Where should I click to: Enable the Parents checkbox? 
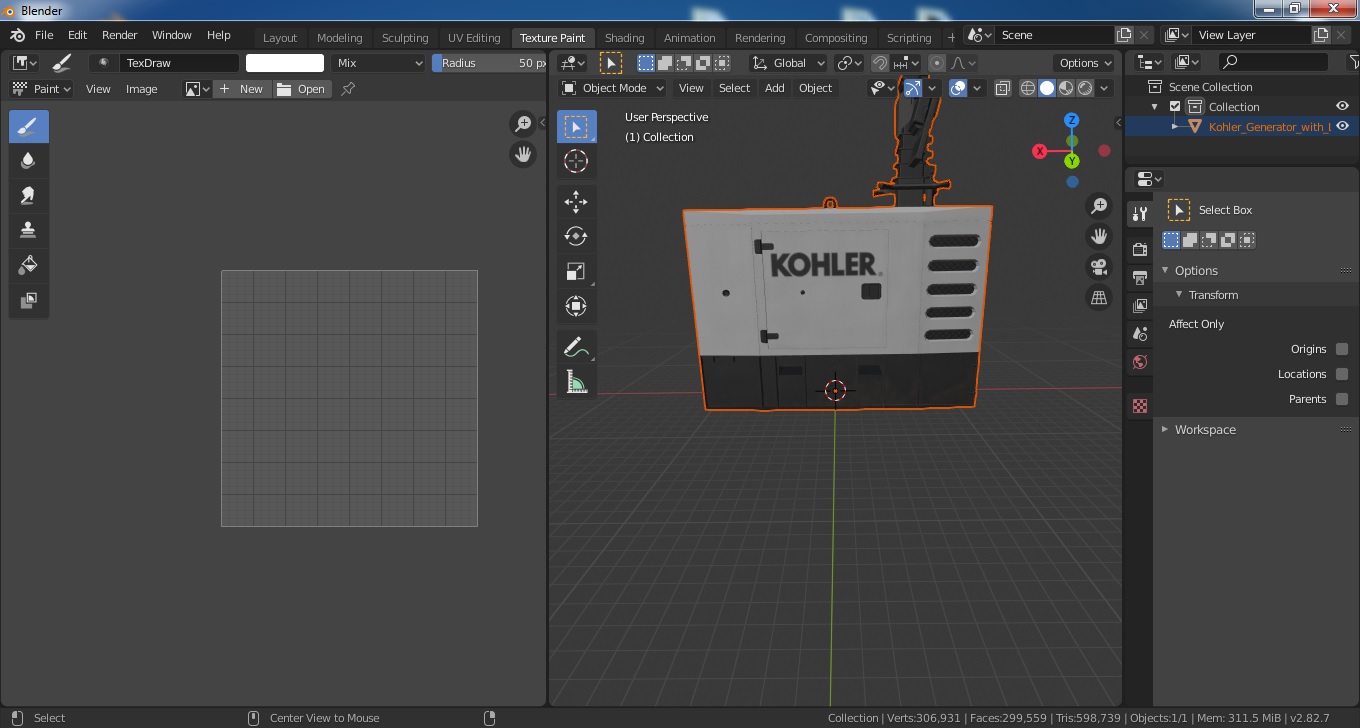pyautogui.click(x=1342, y=399)
